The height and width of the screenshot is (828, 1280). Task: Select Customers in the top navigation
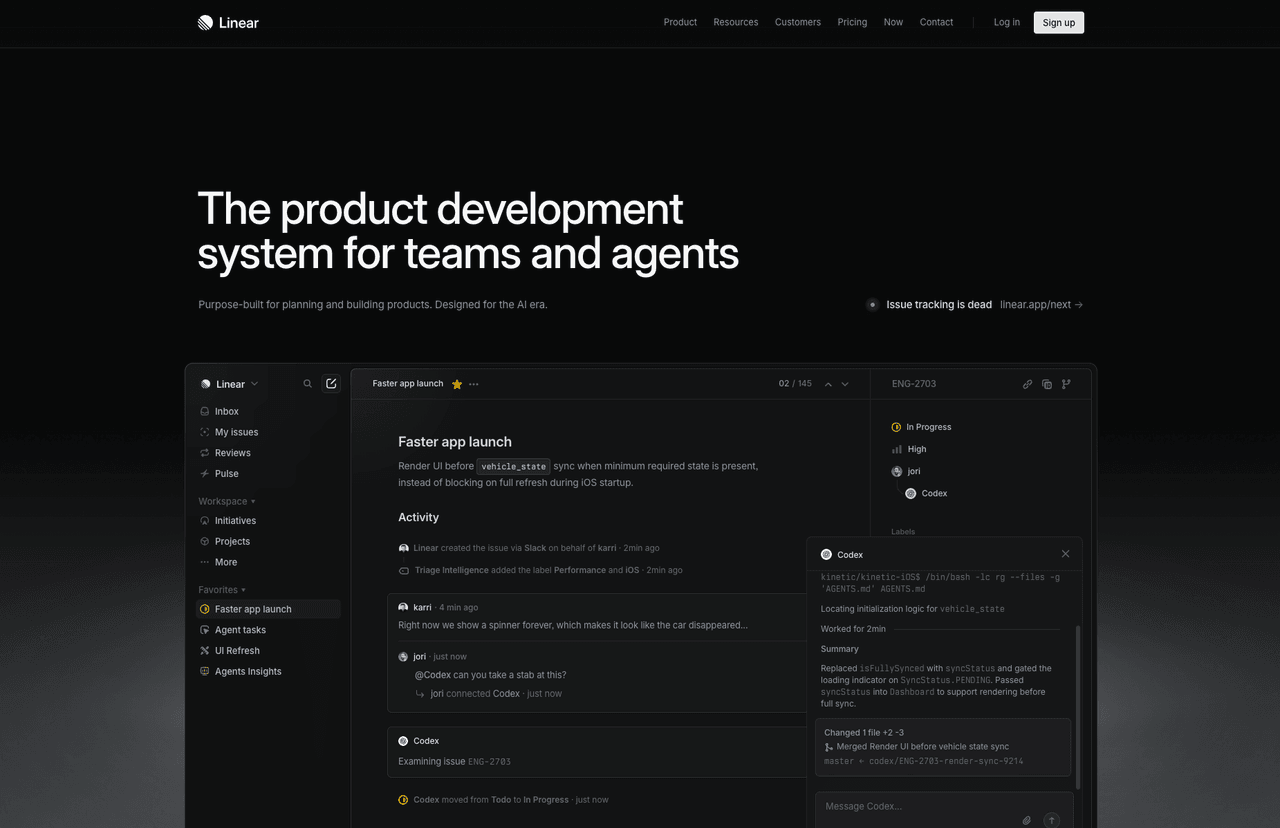click(x=797, y=22)
